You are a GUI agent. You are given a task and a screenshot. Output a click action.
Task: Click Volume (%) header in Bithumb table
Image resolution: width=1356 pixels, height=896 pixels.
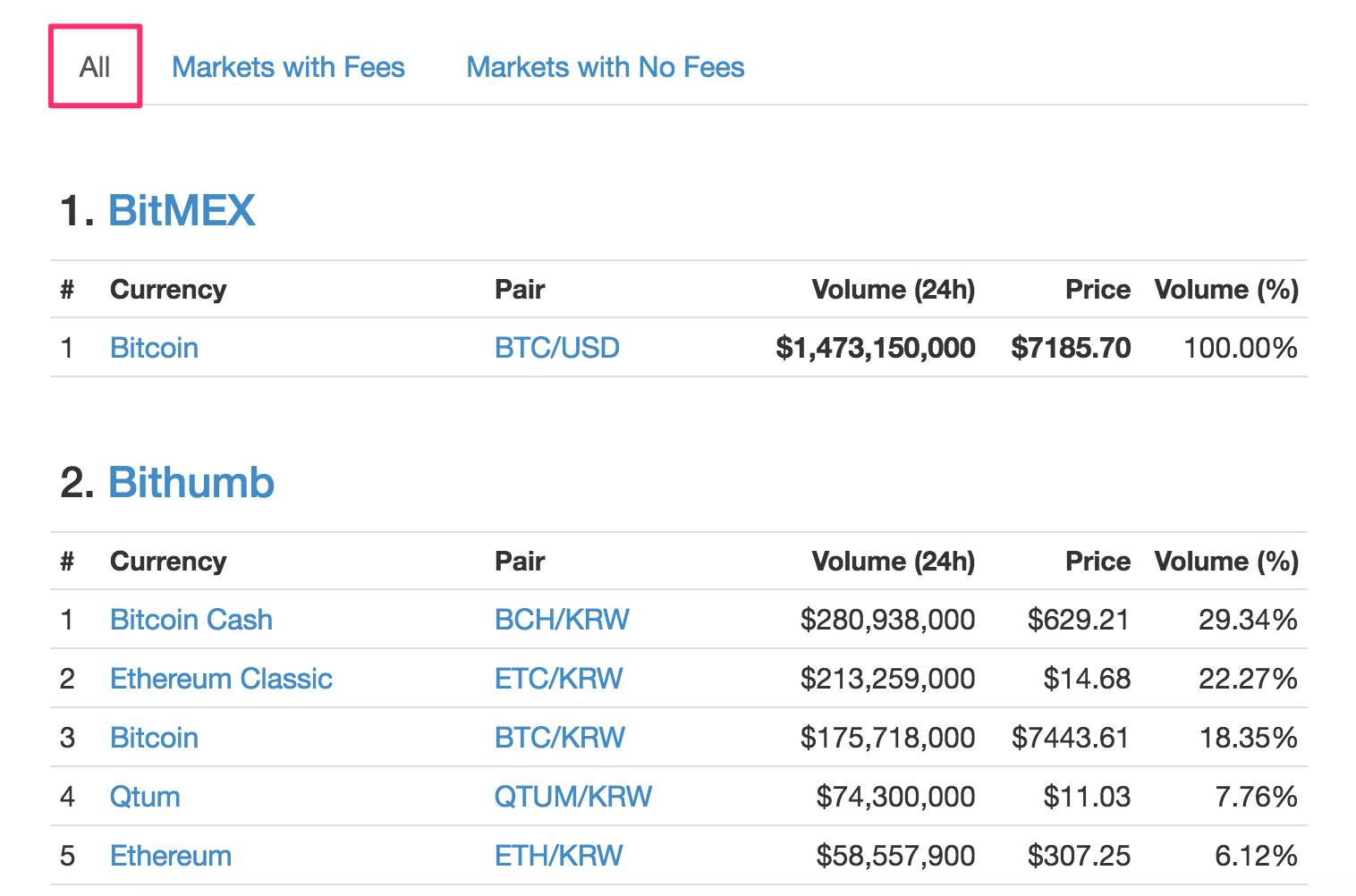(x=1226, y=562)
